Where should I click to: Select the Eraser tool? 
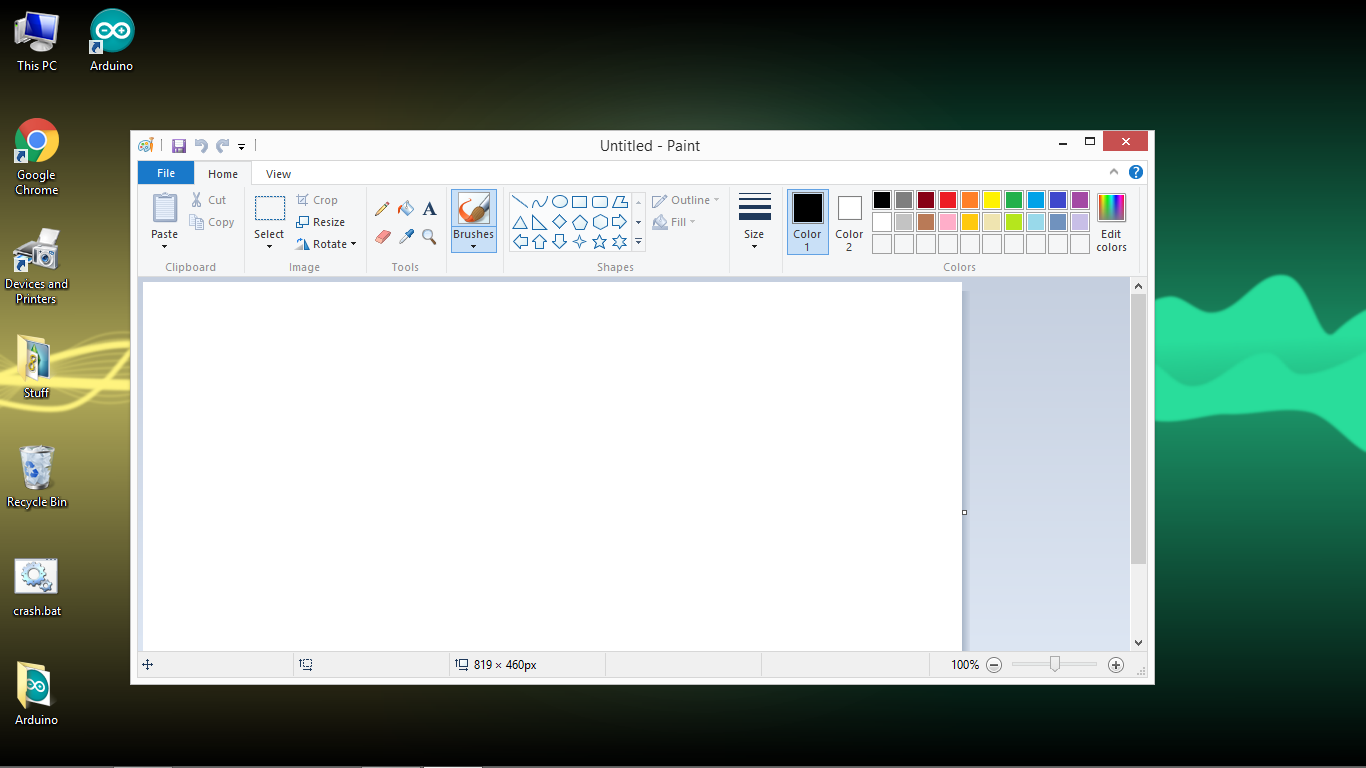[x=382, y=237]
